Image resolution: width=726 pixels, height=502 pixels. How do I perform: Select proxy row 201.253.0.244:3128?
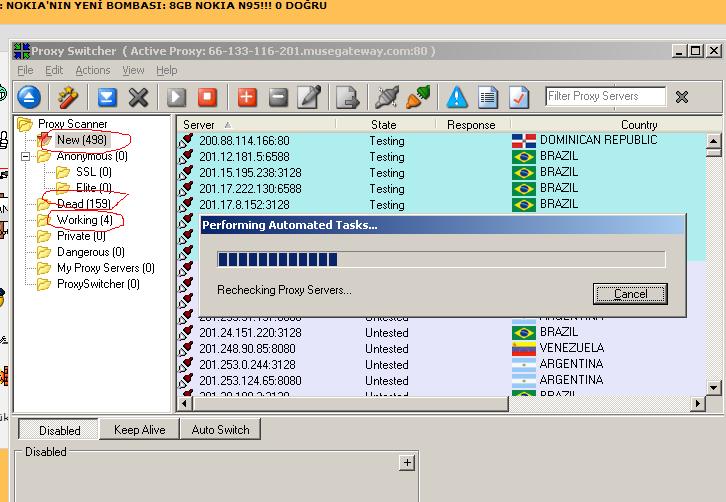[442, 364]
